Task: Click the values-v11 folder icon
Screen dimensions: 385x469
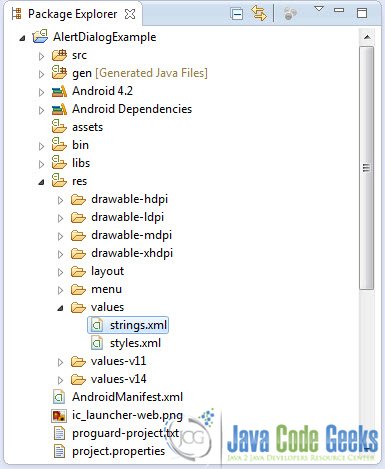Action: pyautogui.click(x=78, y=361)
